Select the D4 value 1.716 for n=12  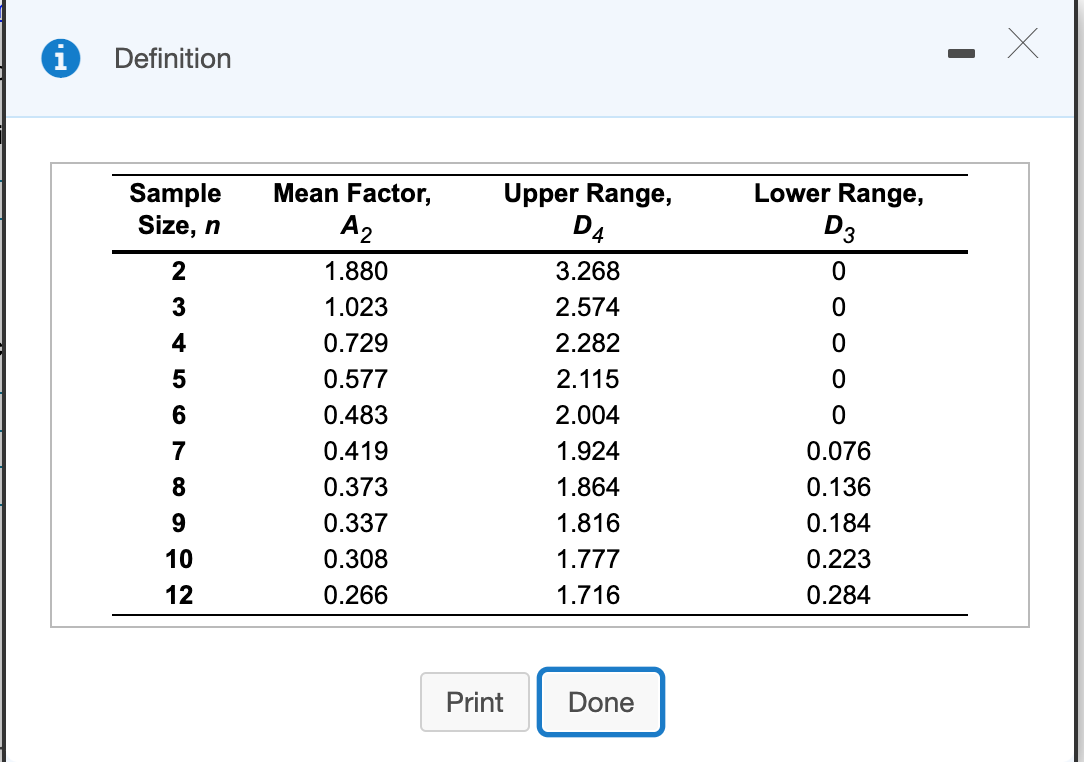590,595
